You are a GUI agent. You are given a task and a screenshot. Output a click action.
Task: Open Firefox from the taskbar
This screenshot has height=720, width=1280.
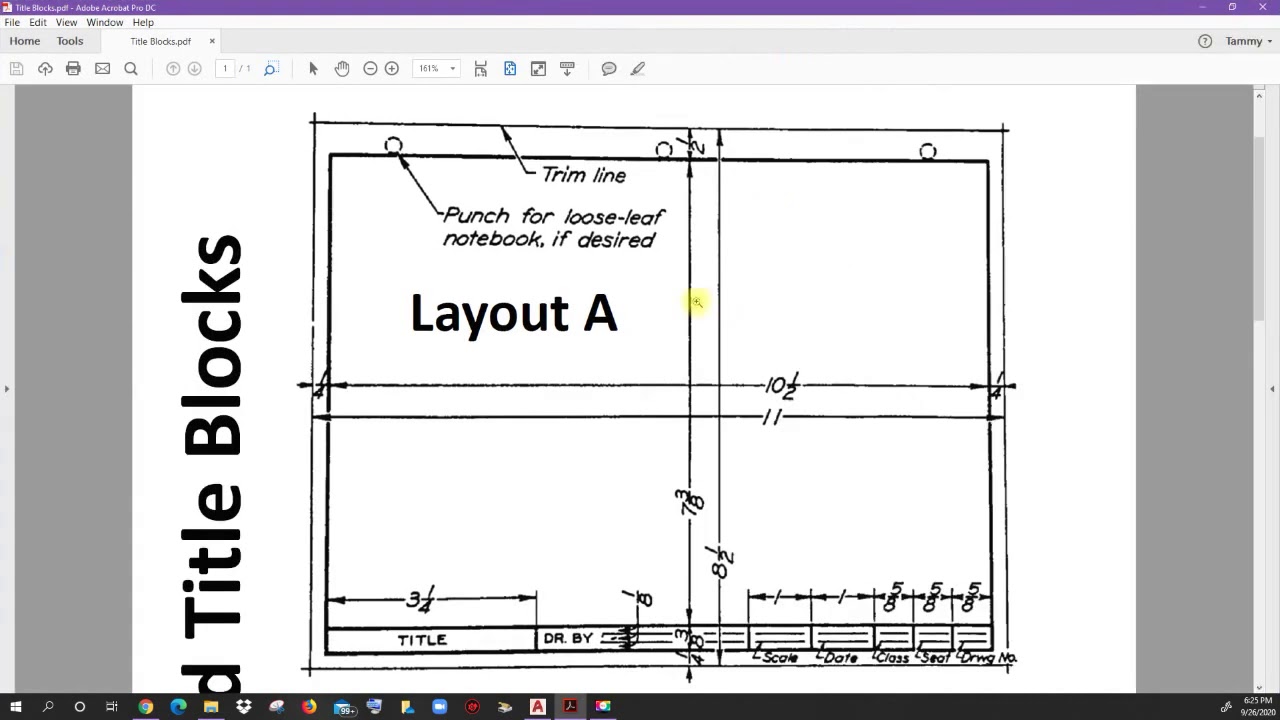pos(309,707)
